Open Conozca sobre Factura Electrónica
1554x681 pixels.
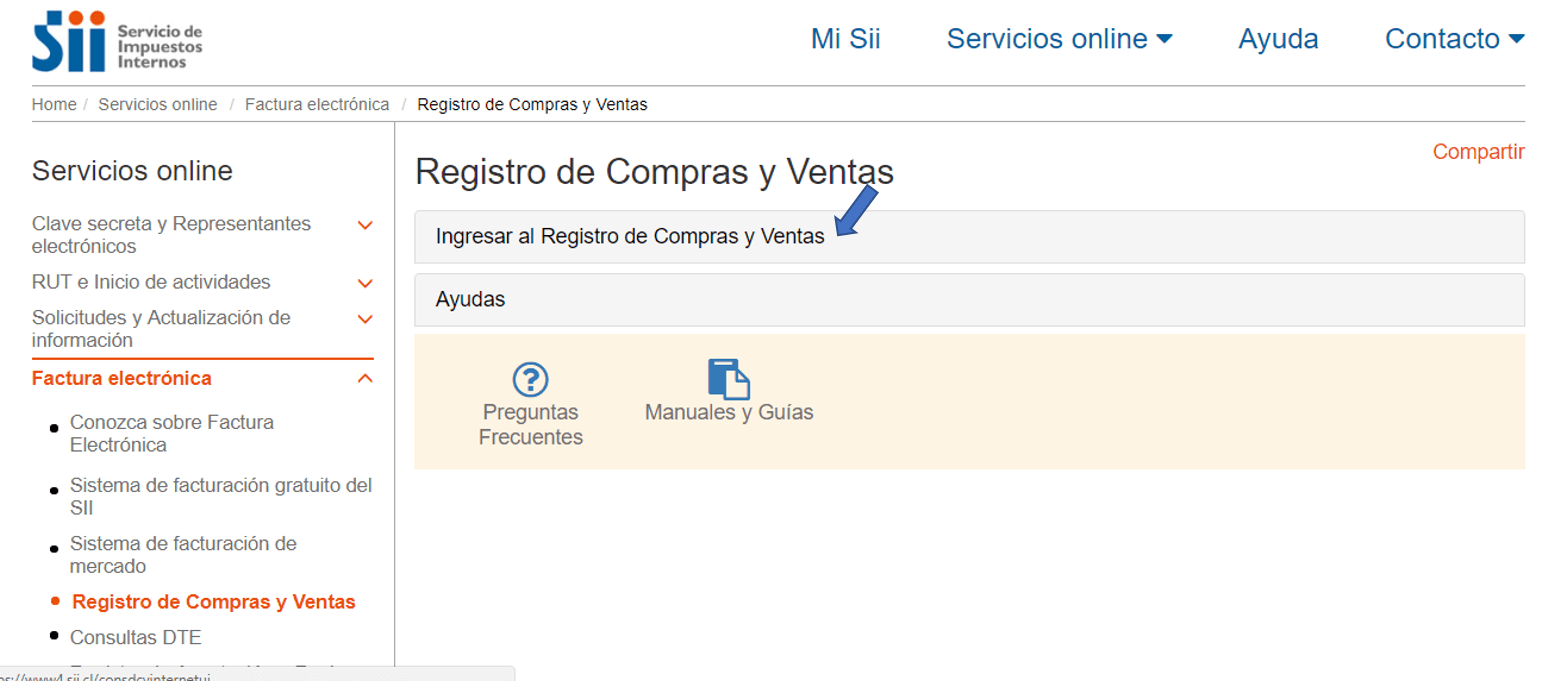click(172, 433)
